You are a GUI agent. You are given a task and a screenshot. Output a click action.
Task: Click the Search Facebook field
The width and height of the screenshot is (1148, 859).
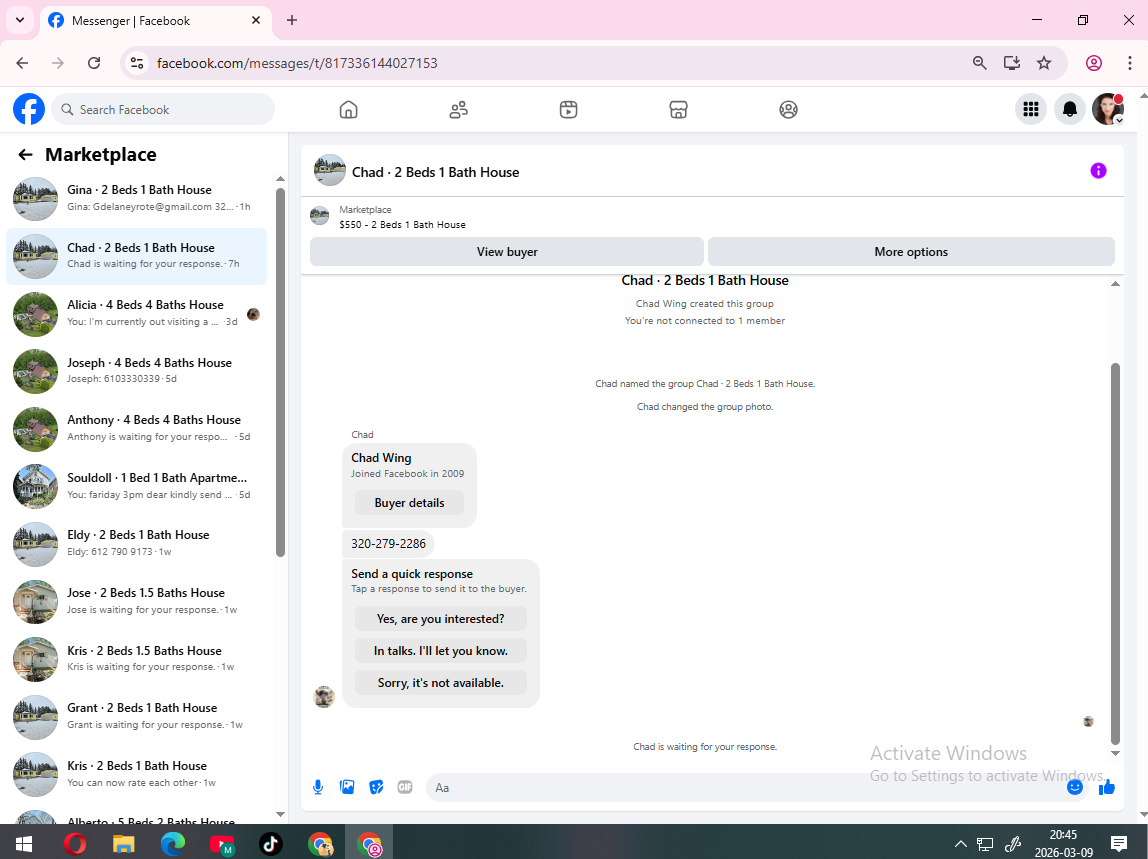pos(163,109)
